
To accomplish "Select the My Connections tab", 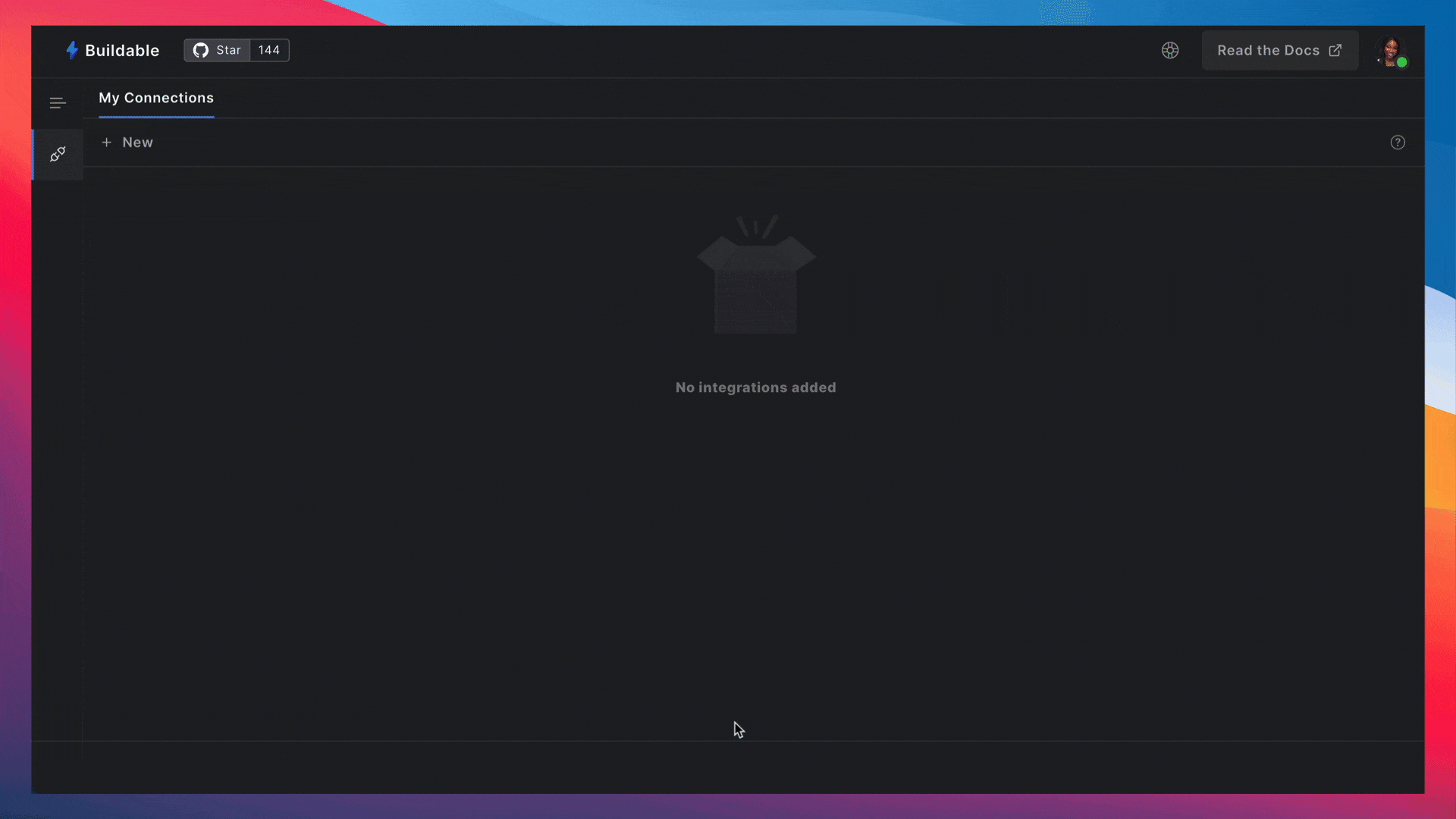I will tap(156, 98).
